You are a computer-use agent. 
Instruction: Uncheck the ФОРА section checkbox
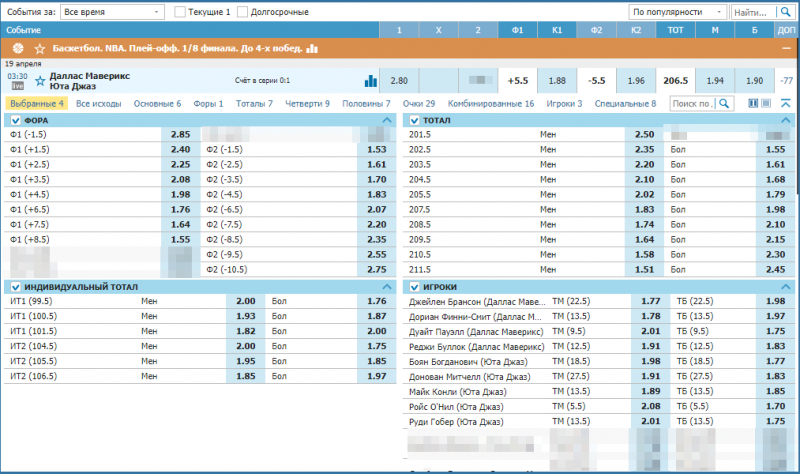pyautogui.click(x=13, y=120)
